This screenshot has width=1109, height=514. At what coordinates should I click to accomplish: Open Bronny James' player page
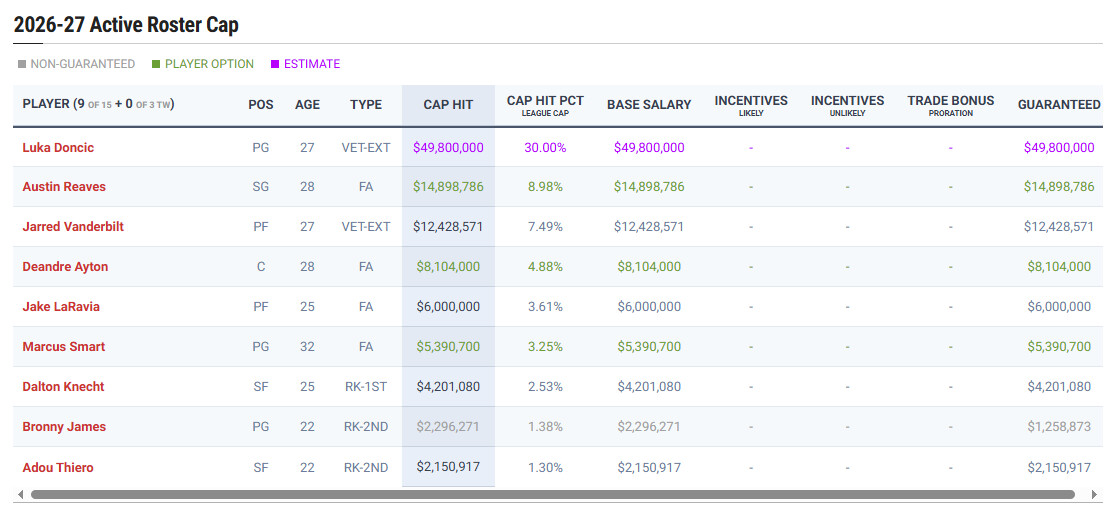coord(64,427)
